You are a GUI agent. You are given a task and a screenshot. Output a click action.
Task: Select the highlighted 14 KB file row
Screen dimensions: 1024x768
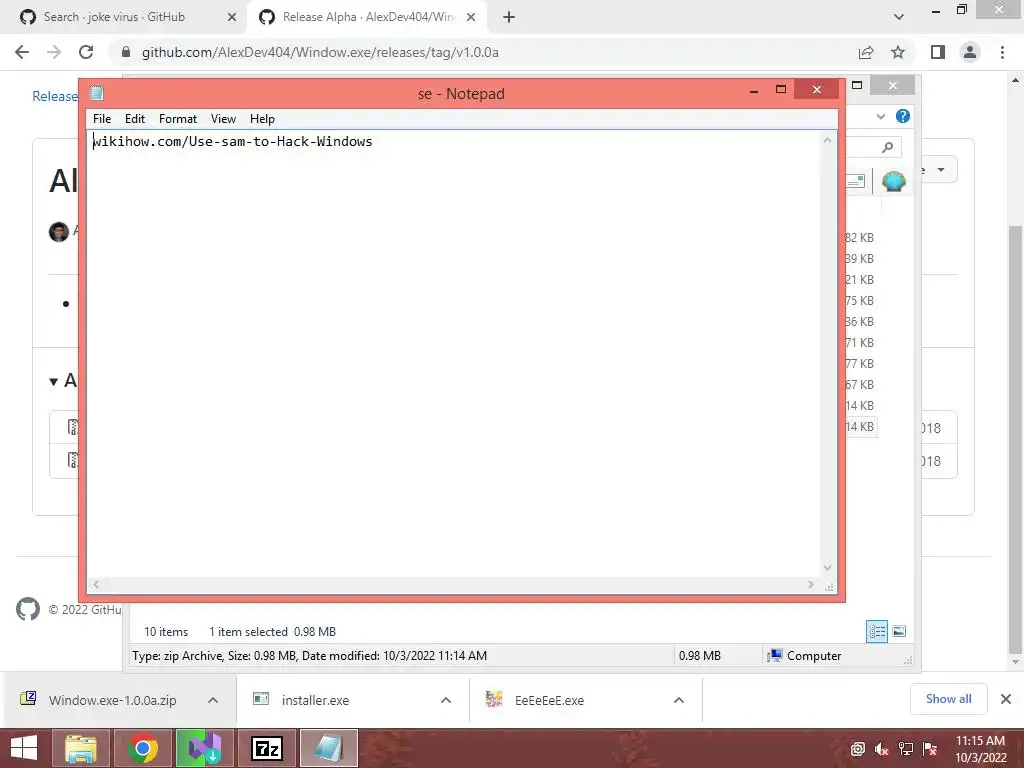[x=860, y=426]
